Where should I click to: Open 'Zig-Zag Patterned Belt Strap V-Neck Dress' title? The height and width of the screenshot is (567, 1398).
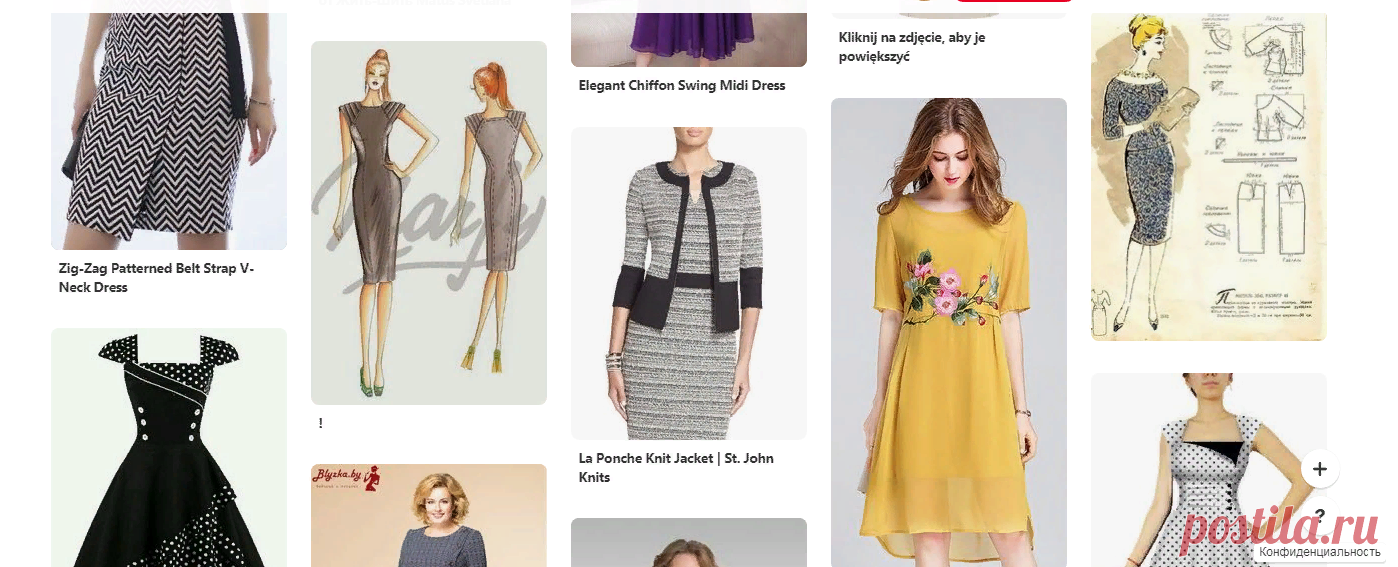coord(157,278)
